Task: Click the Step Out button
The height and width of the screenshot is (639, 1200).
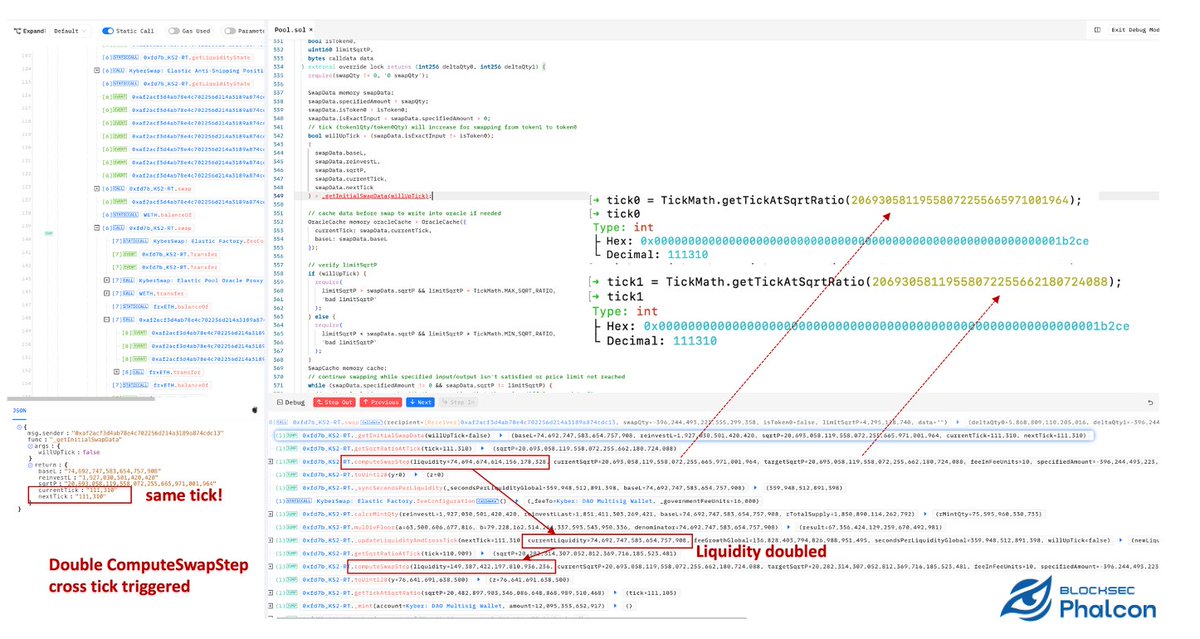Action: click(x=334, y=402)
